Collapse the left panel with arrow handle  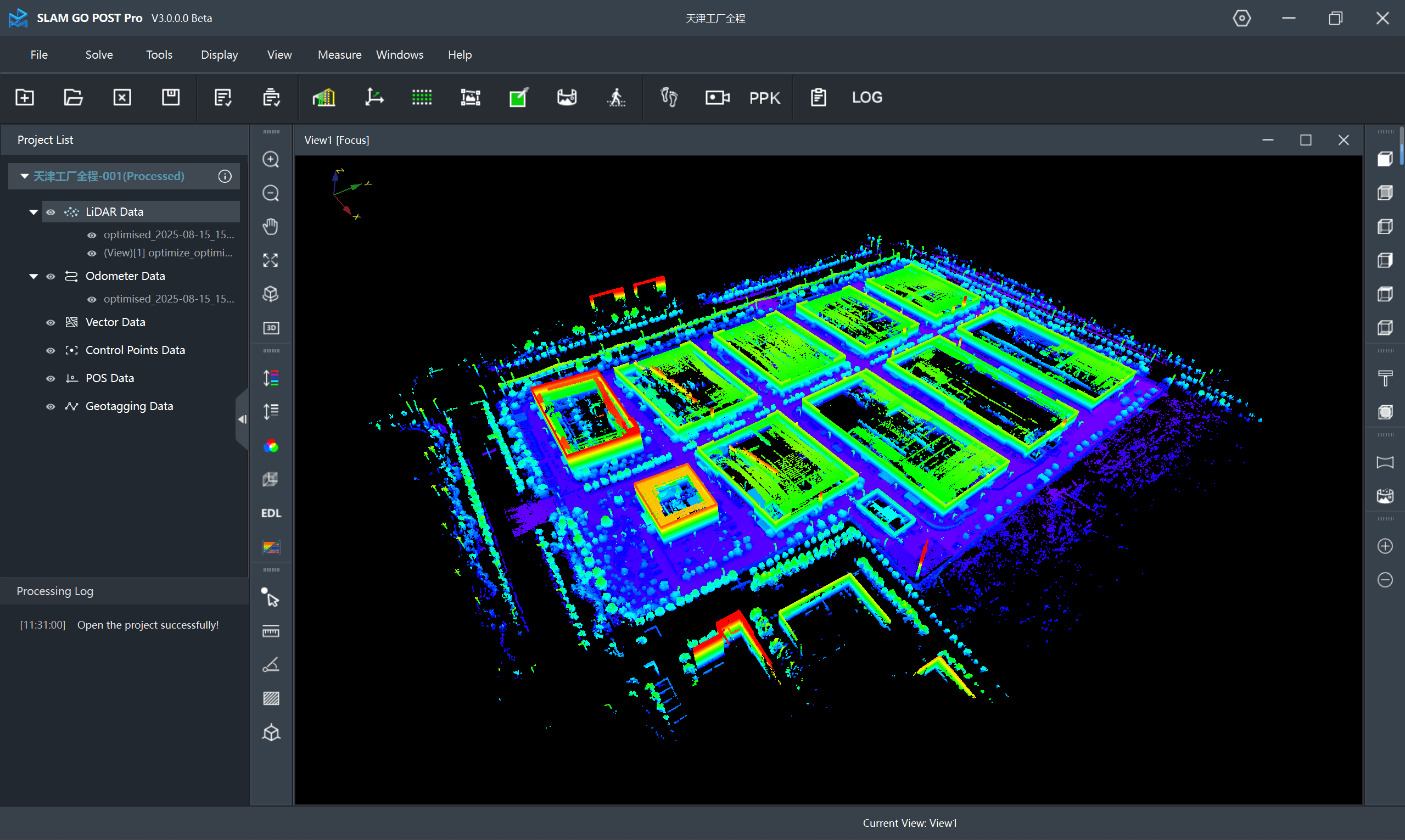242,419
